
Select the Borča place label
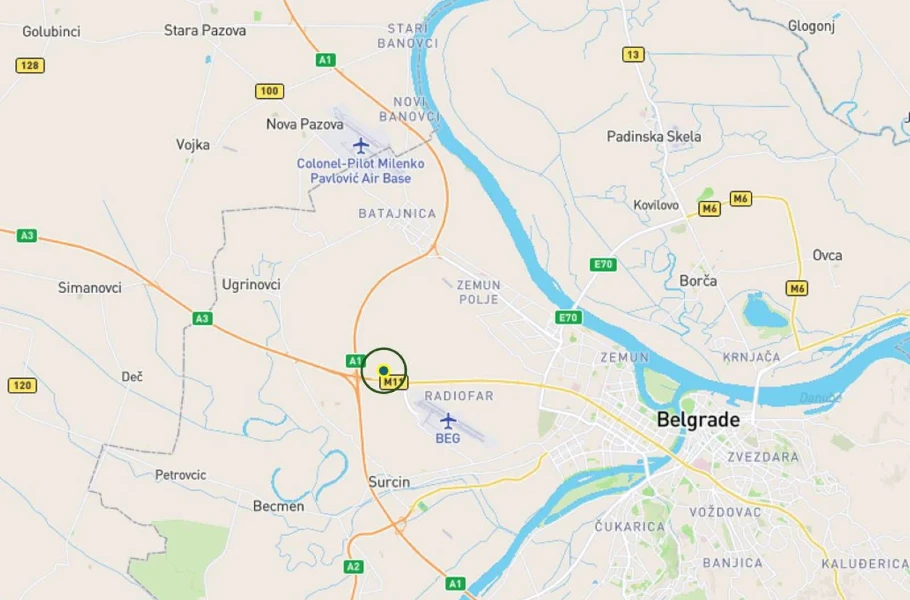click(x=698, y=281)
